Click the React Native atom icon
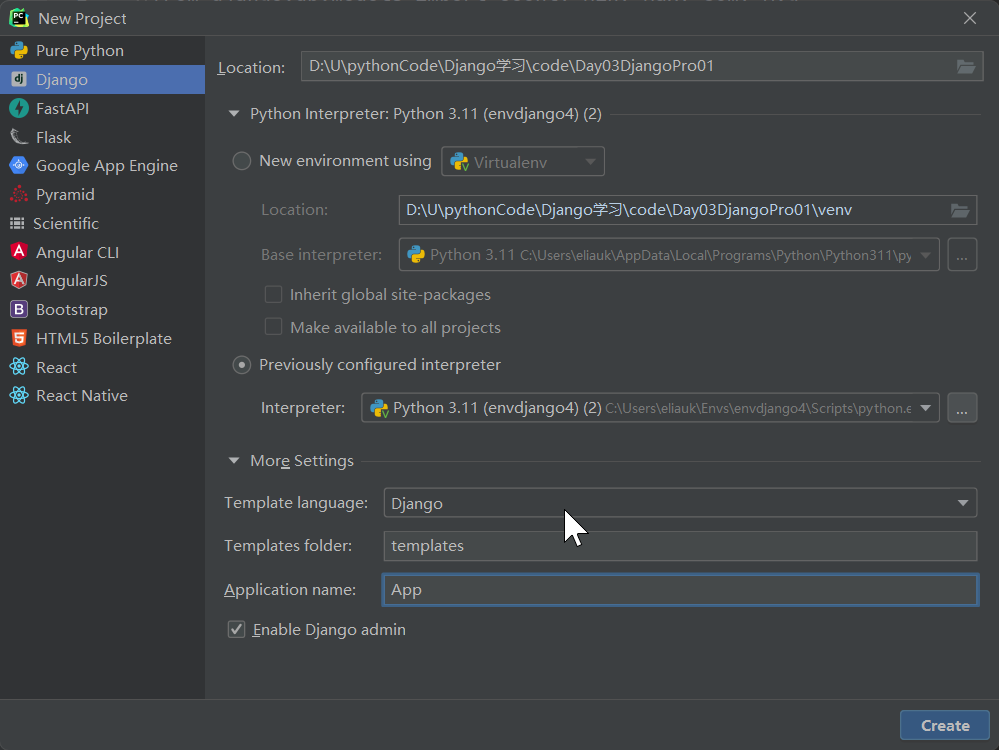 (19, 395)
